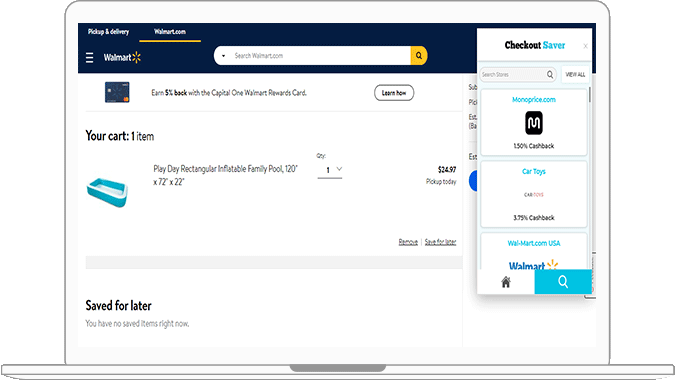Click the Learn how button
The width and height of the screenshot is (675, 380).
(394, 93)
